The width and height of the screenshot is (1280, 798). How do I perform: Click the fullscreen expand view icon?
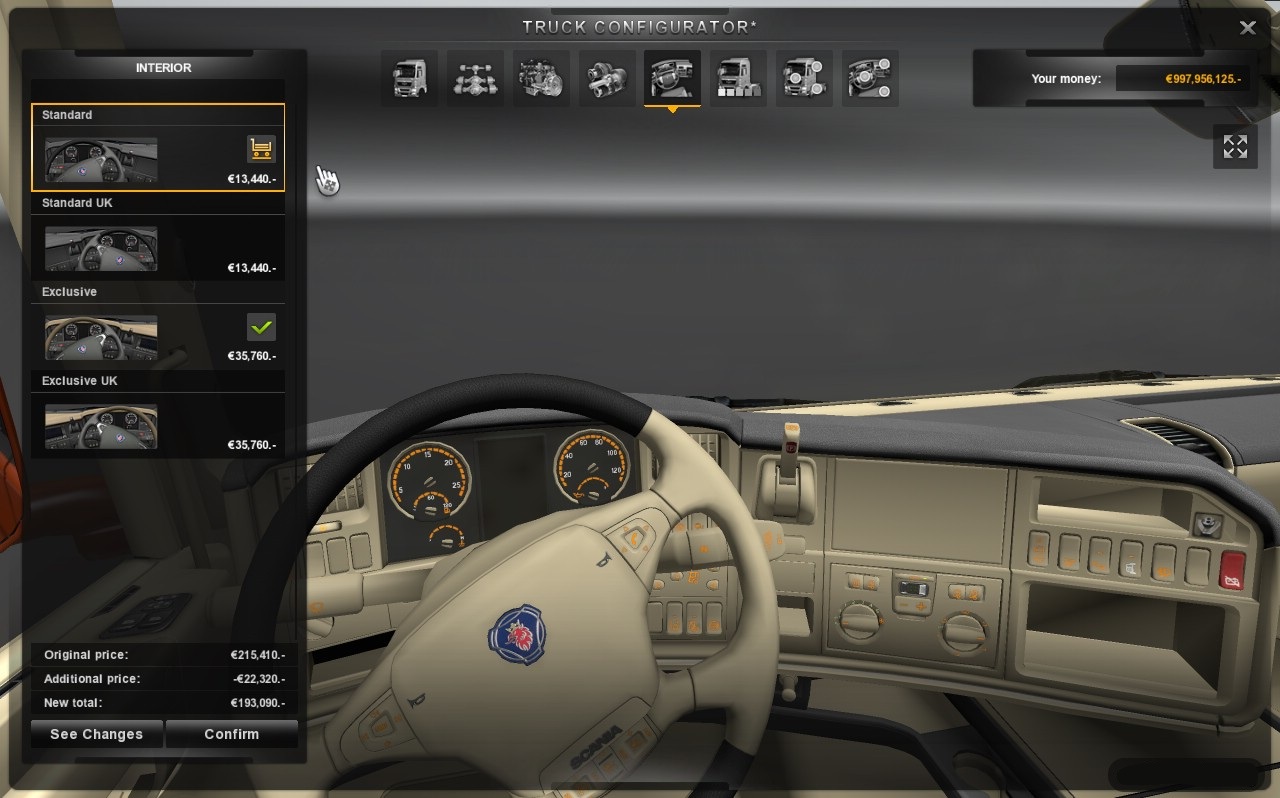[x=1235, y=147]
